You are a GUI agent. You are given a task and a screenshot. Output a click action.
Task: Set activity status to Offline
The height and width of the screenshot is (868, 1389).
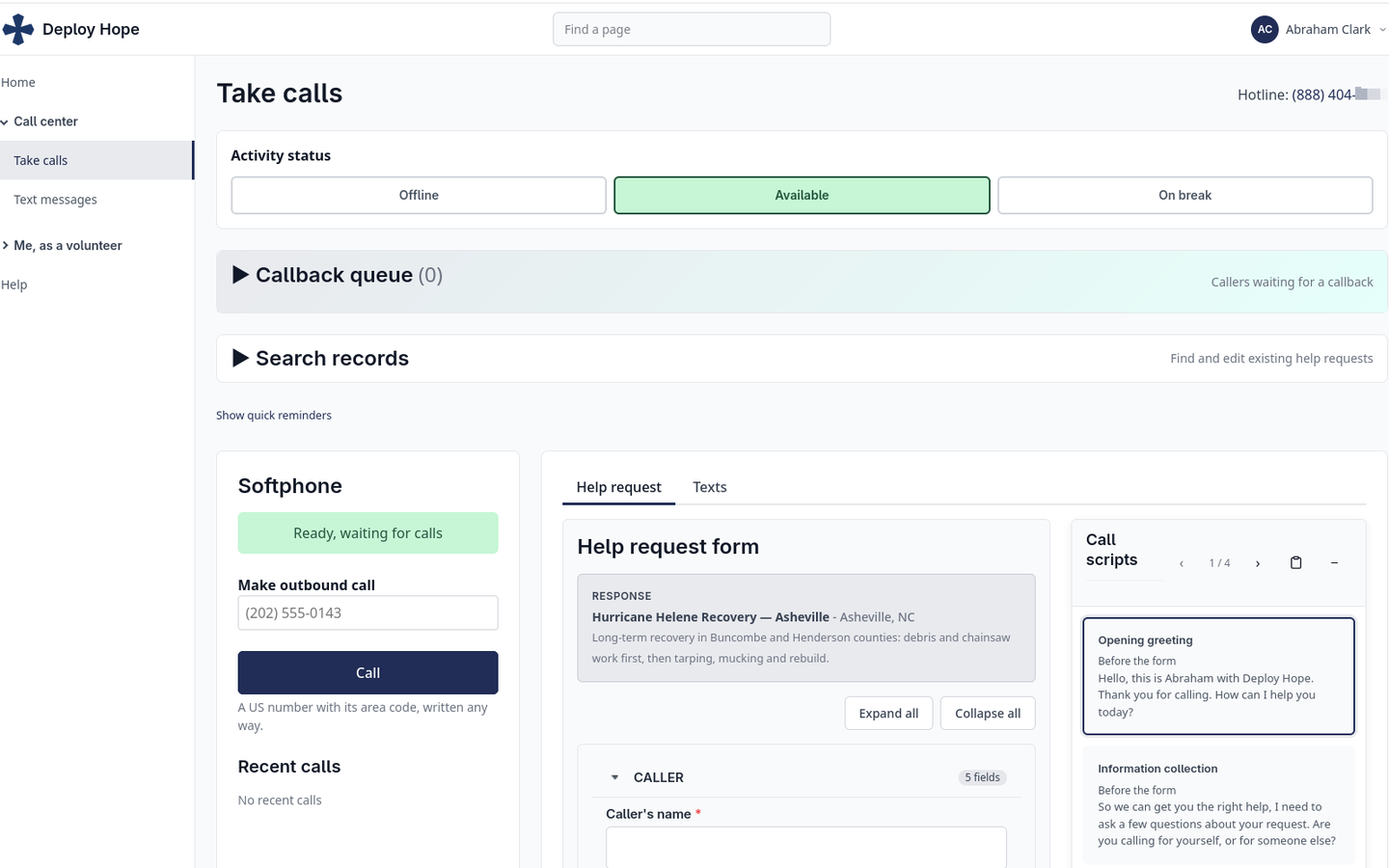419,195
